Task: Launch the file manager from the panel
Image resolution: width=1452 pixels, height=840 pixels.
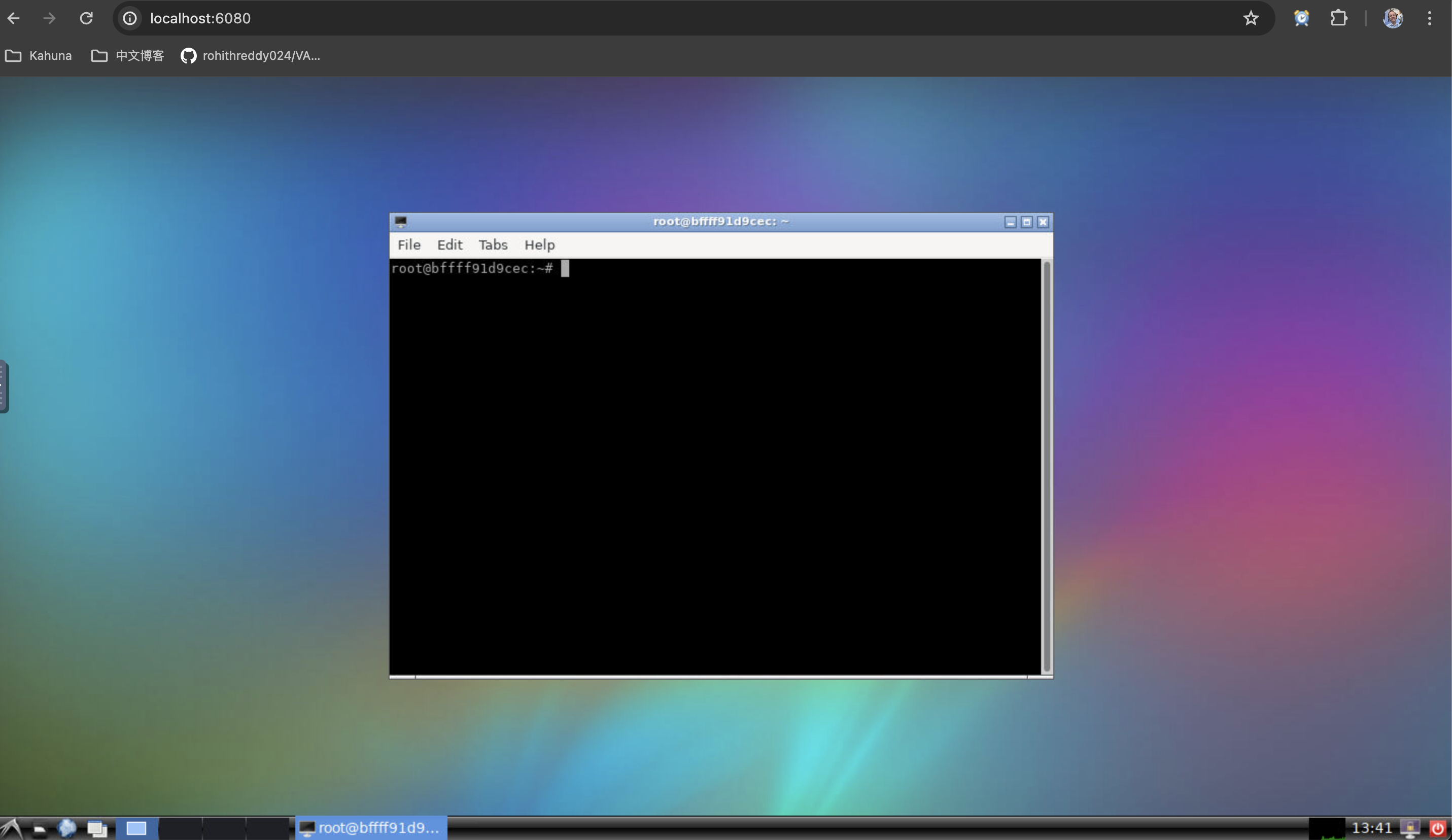Action: click(39, 828)
